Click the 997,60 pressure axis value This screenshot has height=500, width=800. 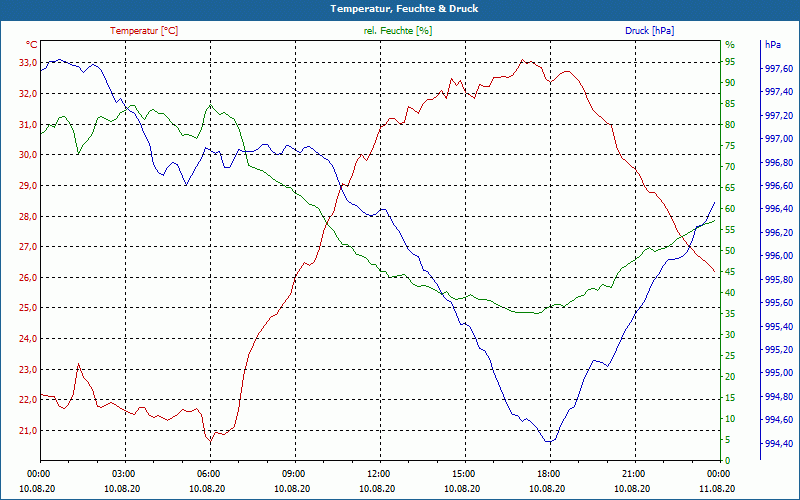[x=780, y=68]
